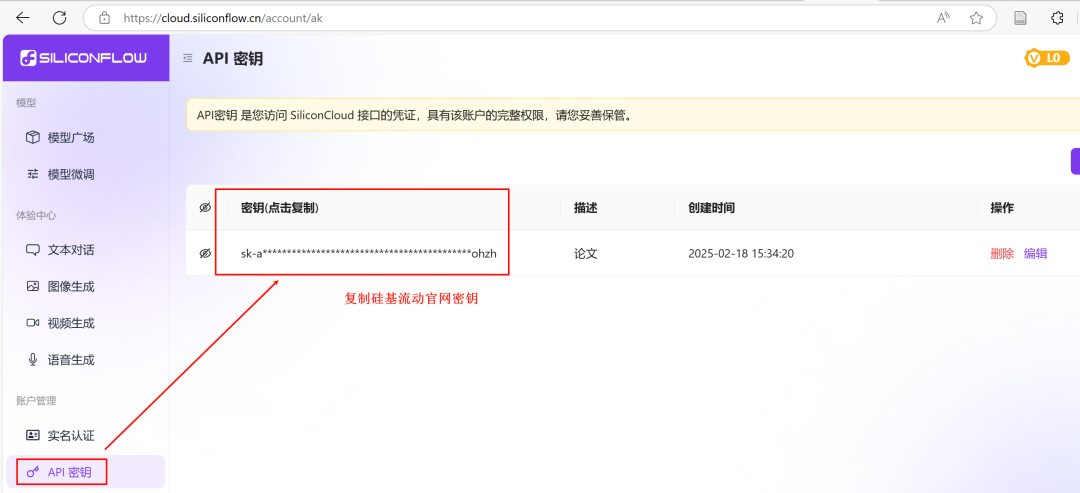Select API 密钥 in sidebar
This screenshot has height=493, width=1080.
pos(86,472)
